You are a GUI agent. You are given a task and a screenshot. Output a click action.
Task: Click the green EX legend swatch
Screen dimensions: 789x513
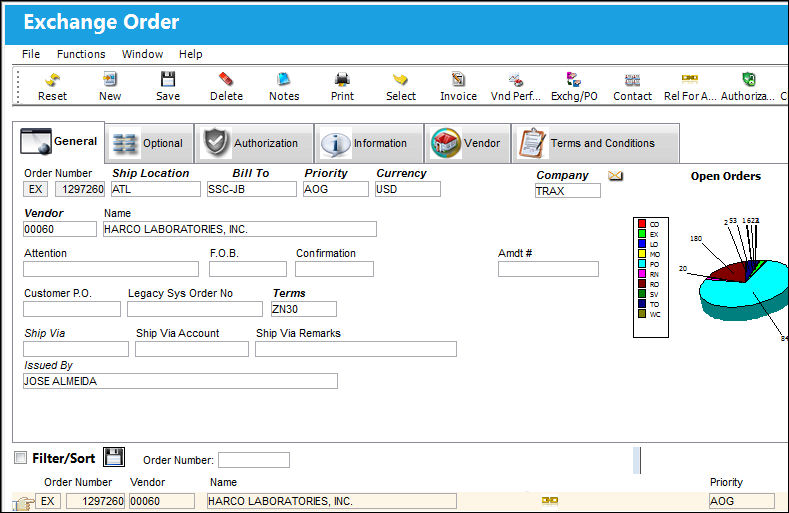pos(642,234)
